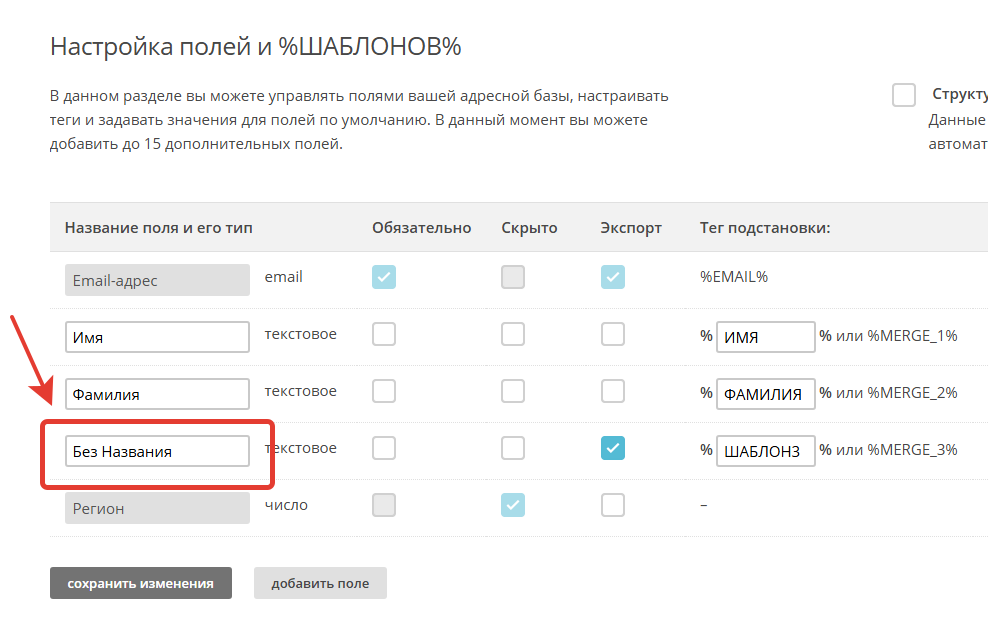Viewport: 988px width, 644px height.
Task: Edit the ШАБЛОН3 merge tag input
Action: [x=765, y=451]
